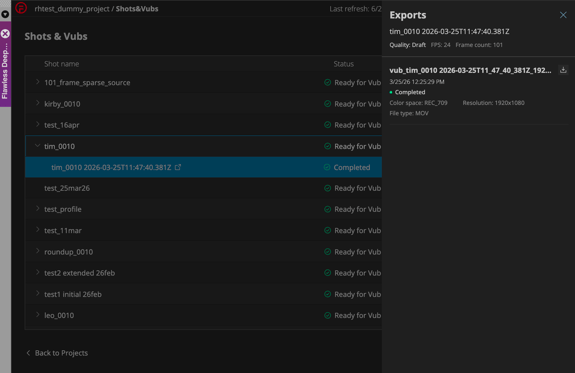The height and width of the screenshot is (373, 575).
Task: Click the kirby_0010 shot name
Action: pos(62,104)
